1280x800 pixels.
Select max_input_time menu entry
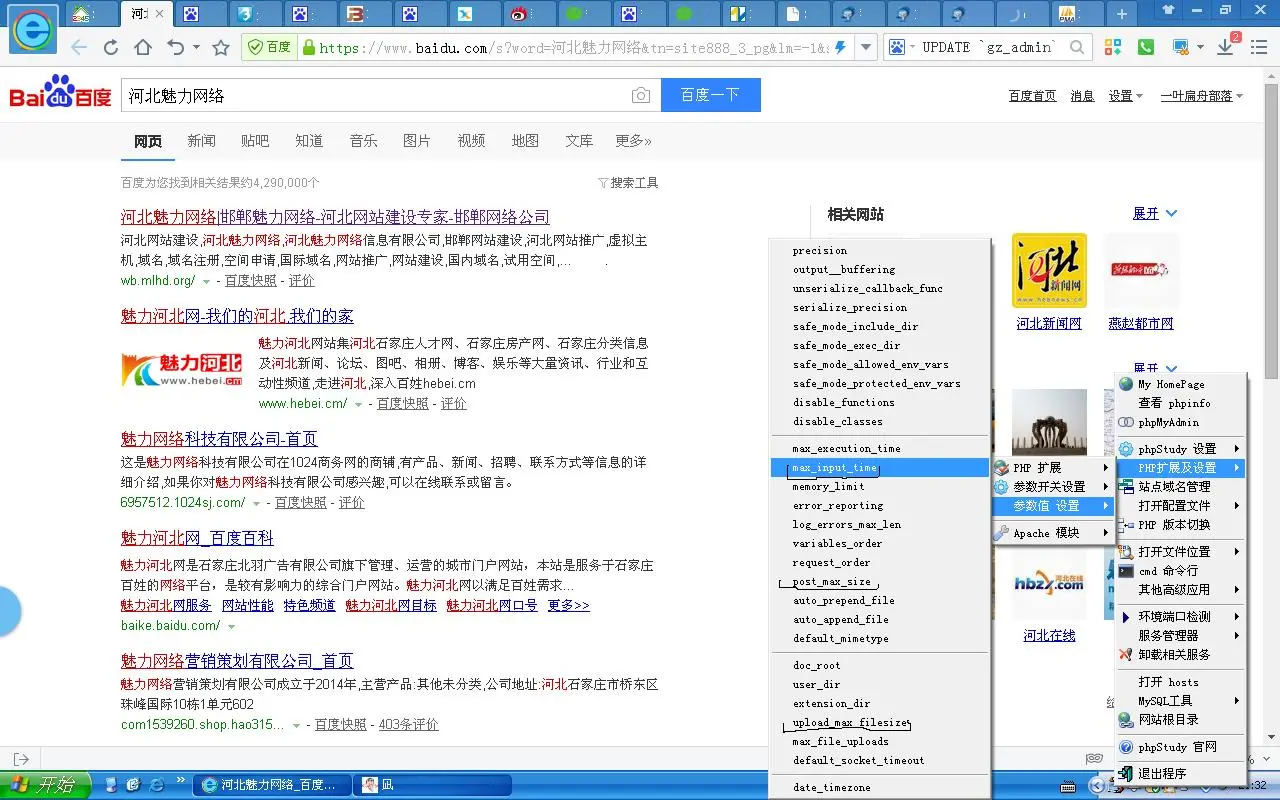880,468
